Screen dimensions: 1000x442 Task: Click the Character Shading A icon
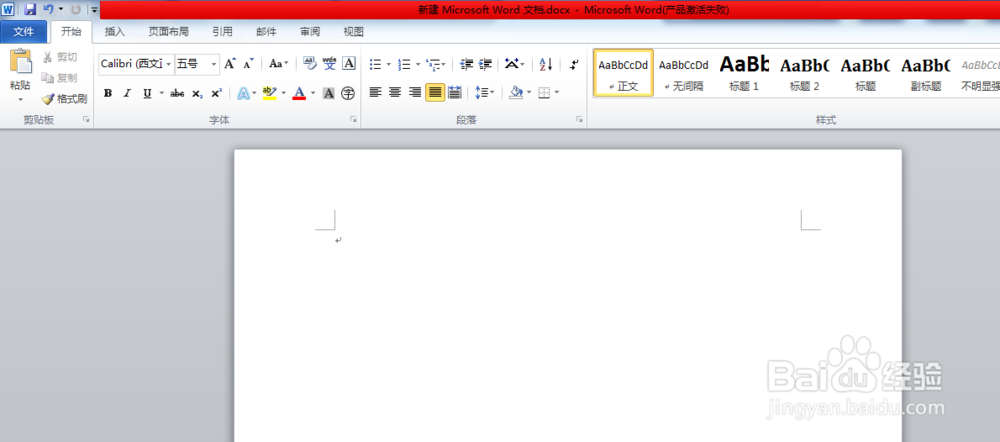[328, 93]
